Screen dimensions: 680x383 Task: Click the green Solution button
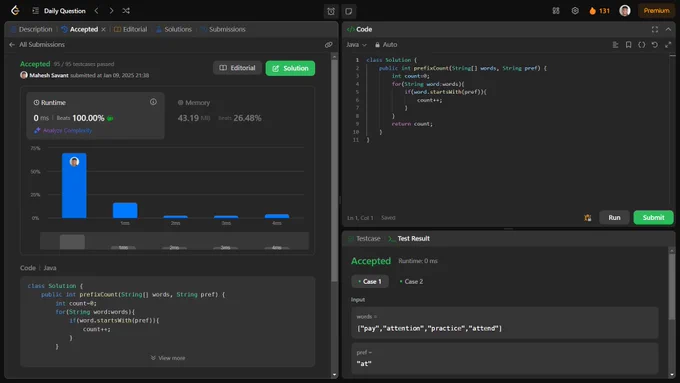click(290, 68)
